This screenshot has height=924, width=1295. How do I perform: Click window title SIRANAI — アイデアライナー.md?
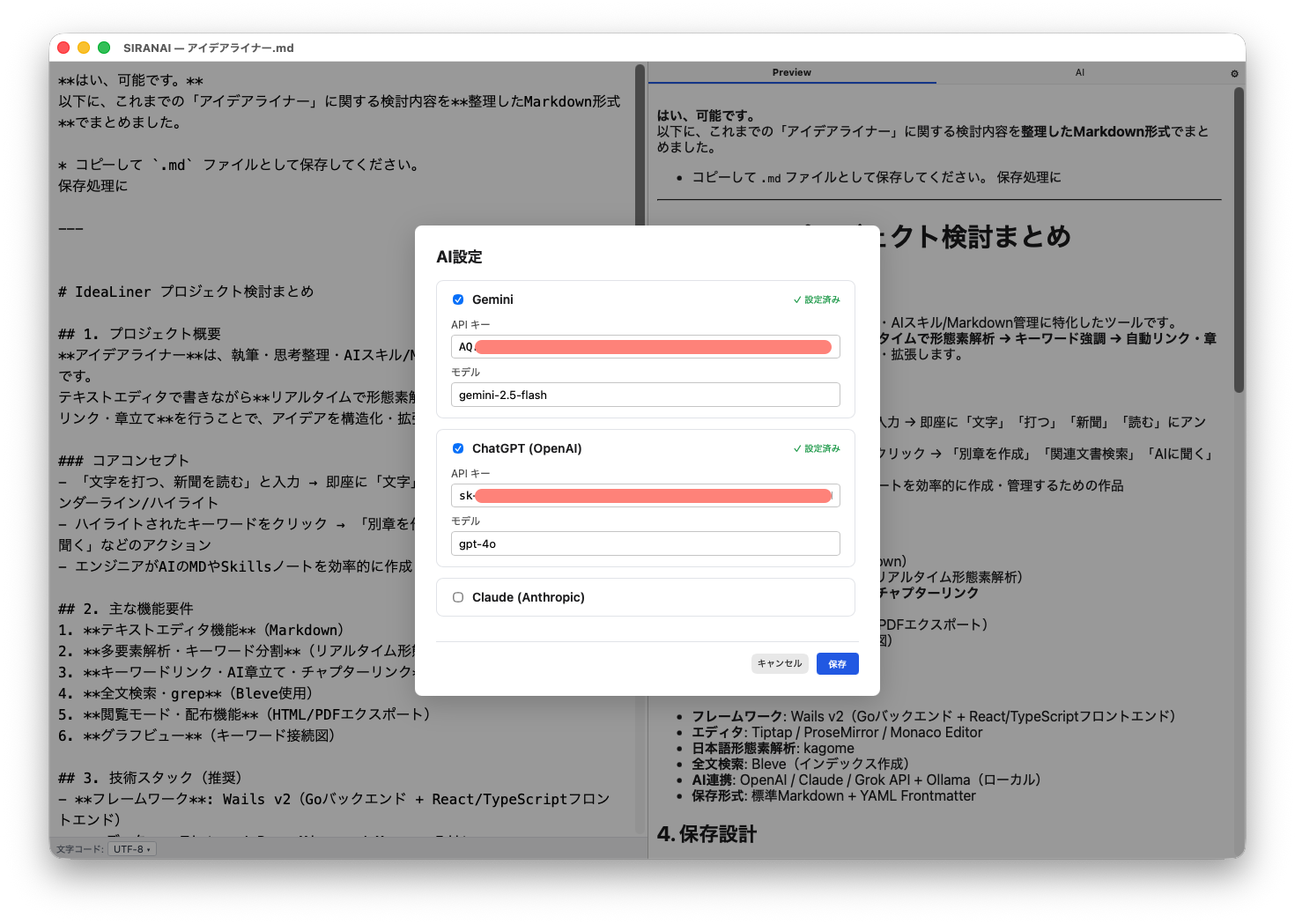click(x=209, y=48)
